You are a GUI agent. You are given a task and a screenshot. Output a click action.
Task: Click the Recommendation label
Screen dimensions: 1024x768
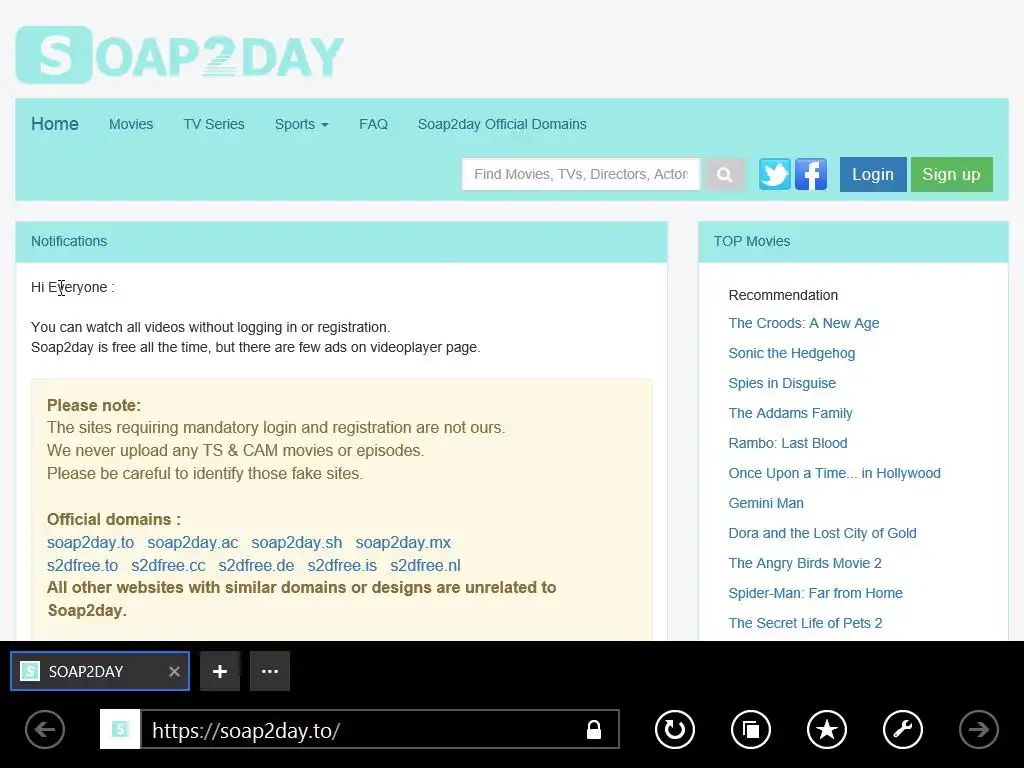[x=783, y=295]
